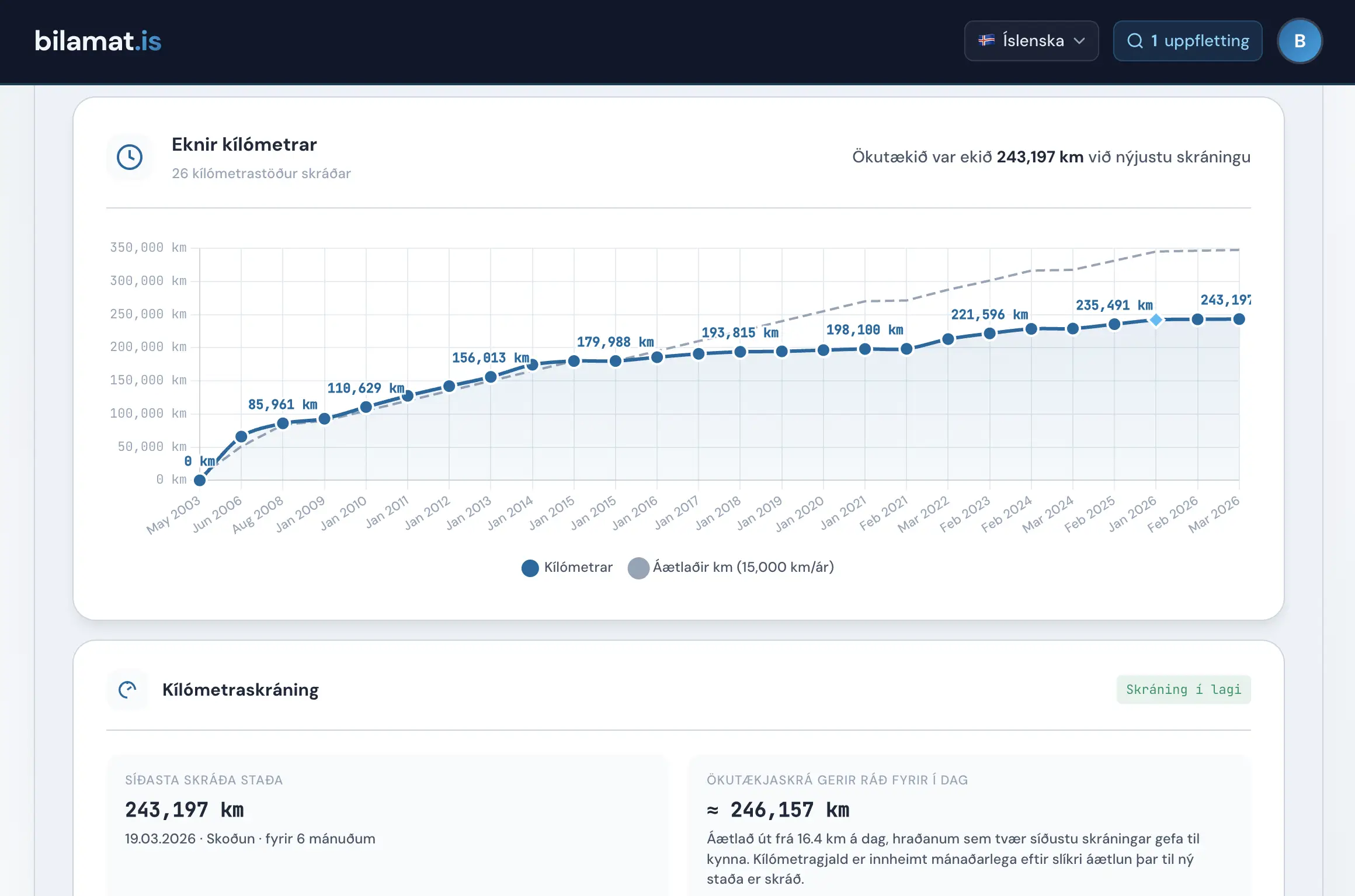
Task: Select the Feb 2024 data point
Action: [x=1031, y=329]
